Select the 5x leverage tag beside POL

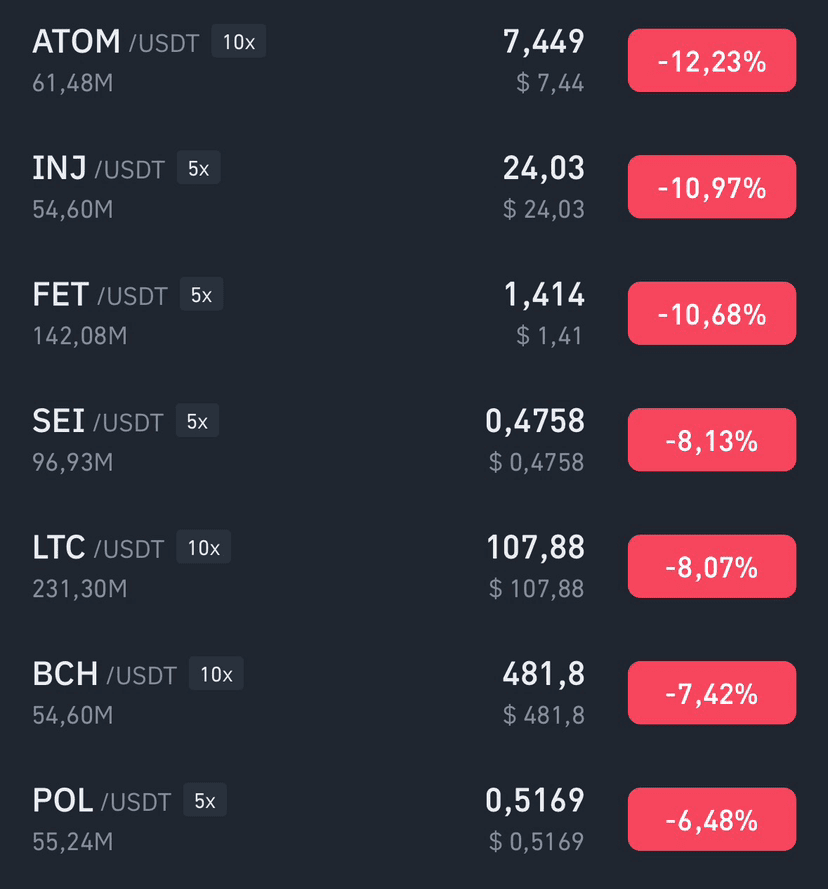point(205,800)
